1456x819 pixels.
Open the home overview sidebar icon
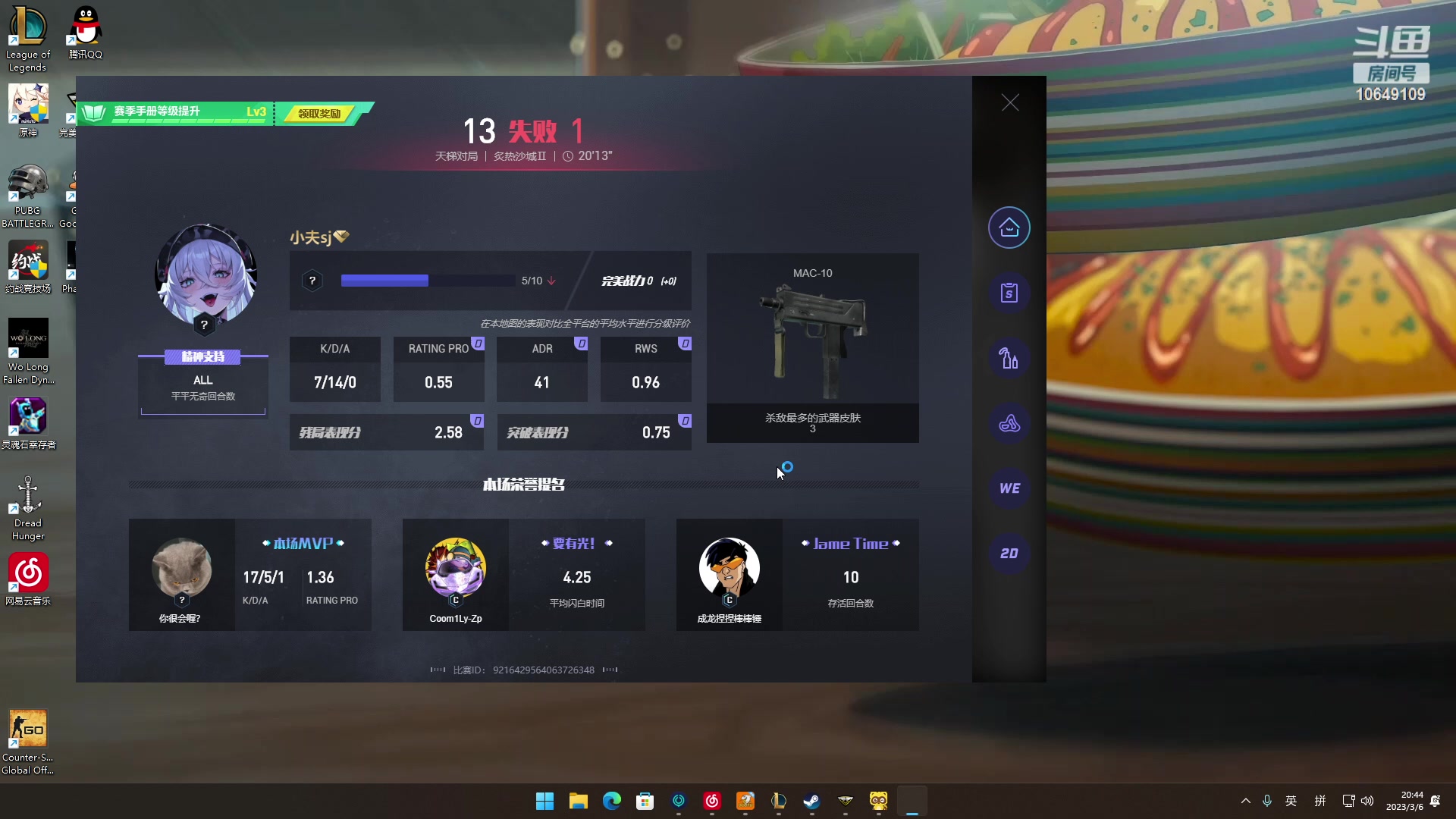point(1009,227)
